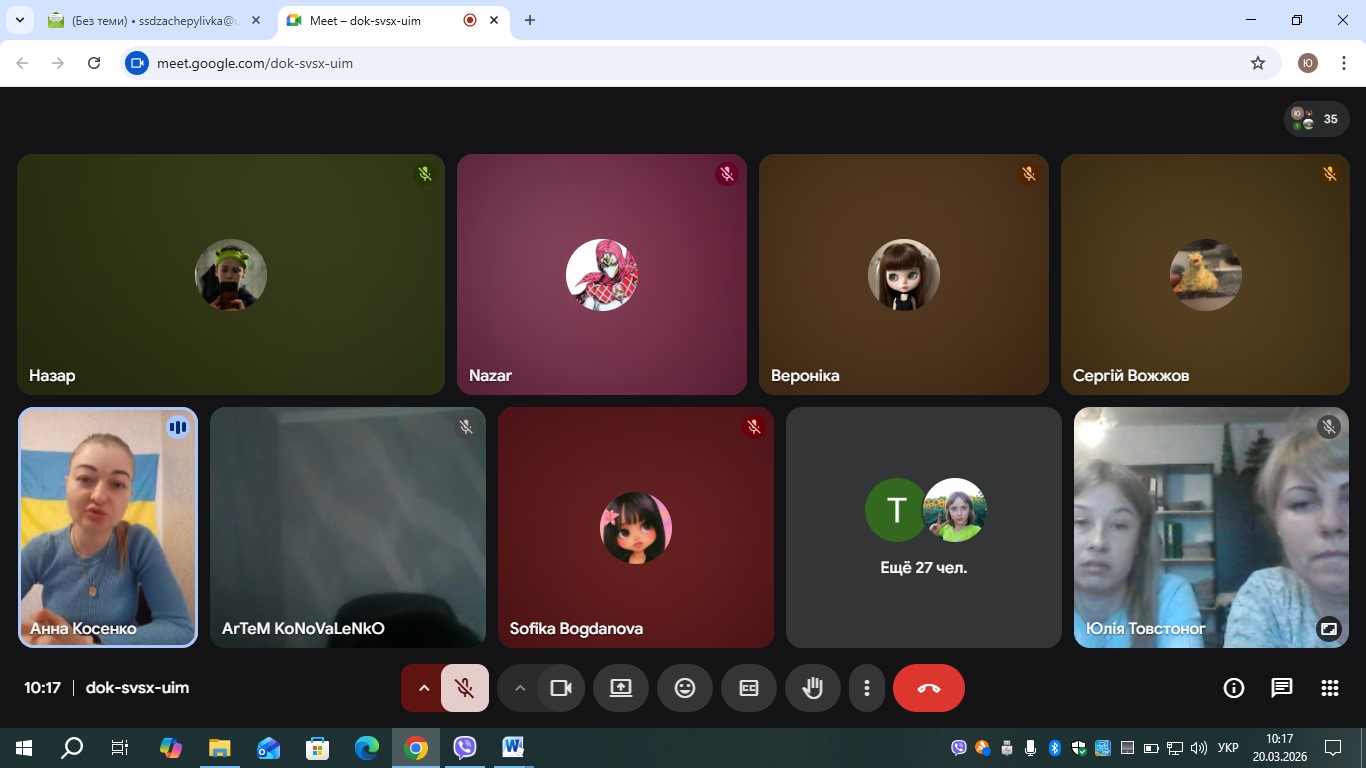
Task: Show all 35 participants
Action: pyautogui.click(x=1316, y=119)
